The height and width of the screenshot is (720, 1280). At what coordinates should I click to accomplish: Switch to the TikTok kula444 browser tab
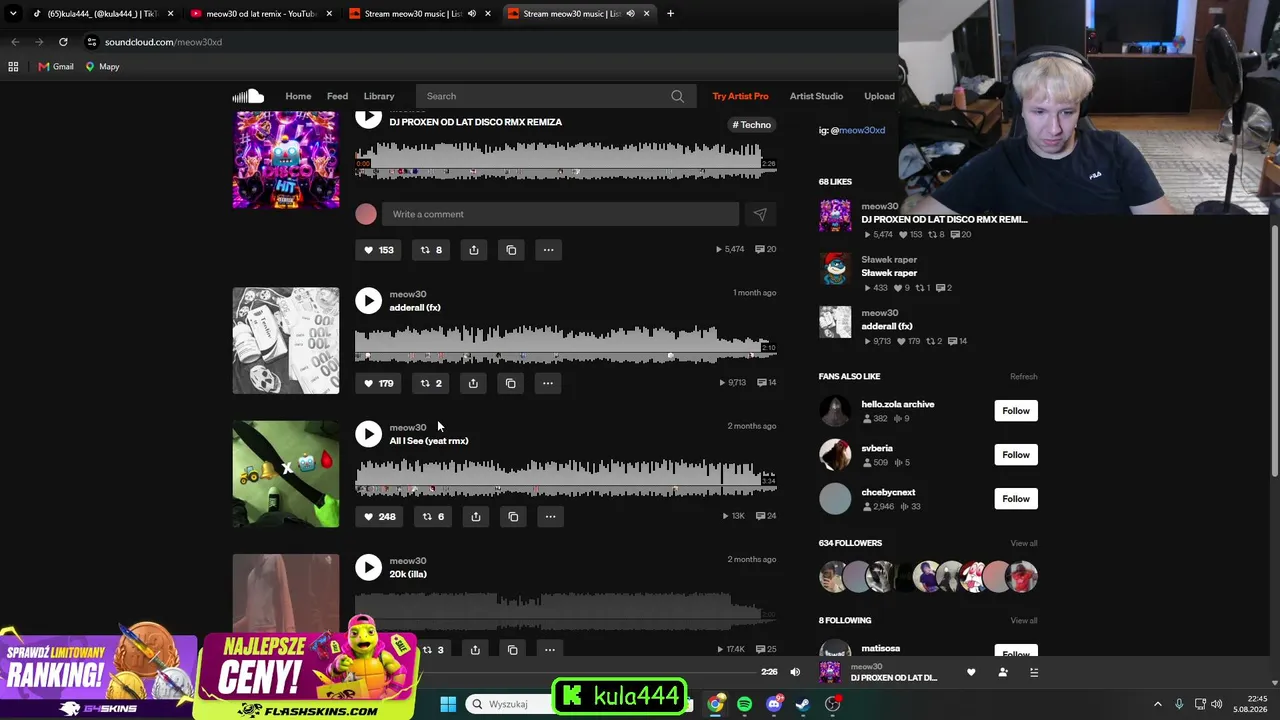click(103, 14)
